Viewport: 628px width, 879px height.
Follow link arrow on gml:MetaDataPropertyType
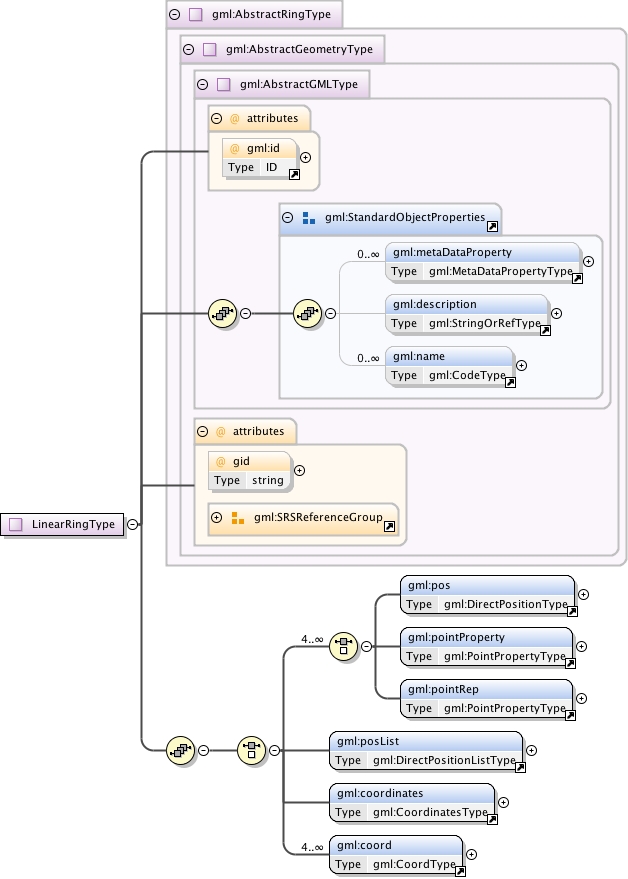click(x=577, y=279)
